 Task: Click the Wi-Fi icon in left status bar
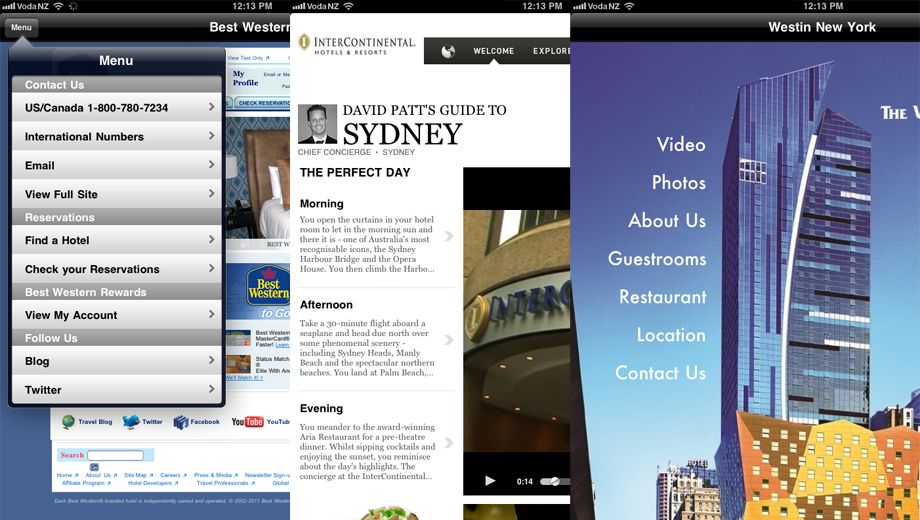click(58, 6)
